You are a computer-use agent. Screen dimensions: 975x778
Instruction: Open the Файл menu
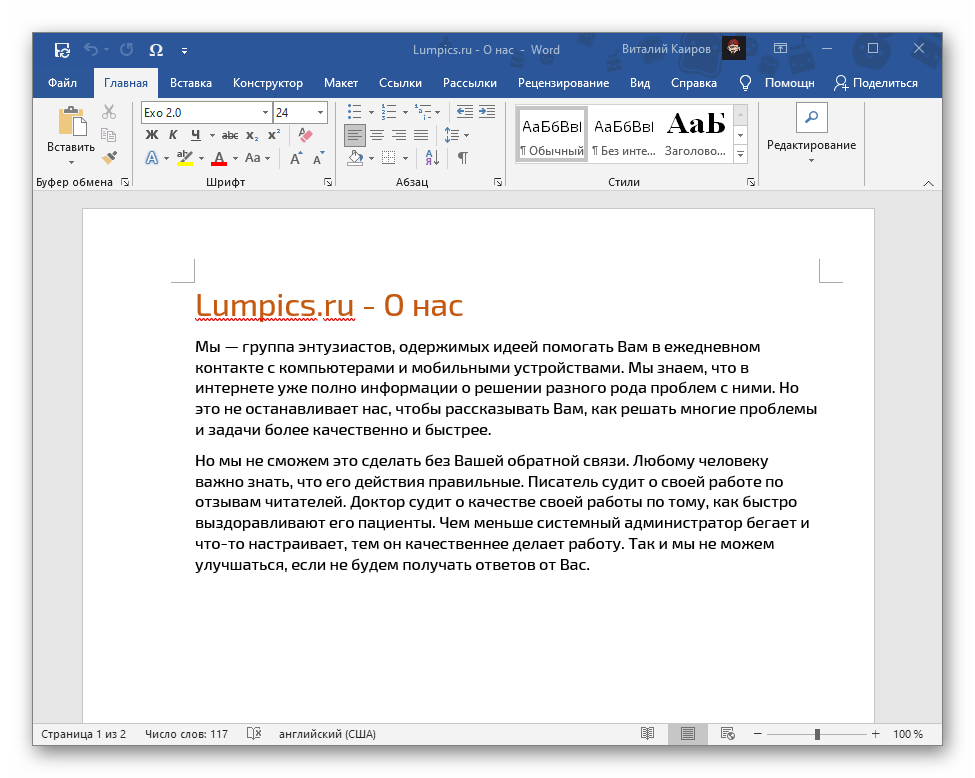click(62, 83)
